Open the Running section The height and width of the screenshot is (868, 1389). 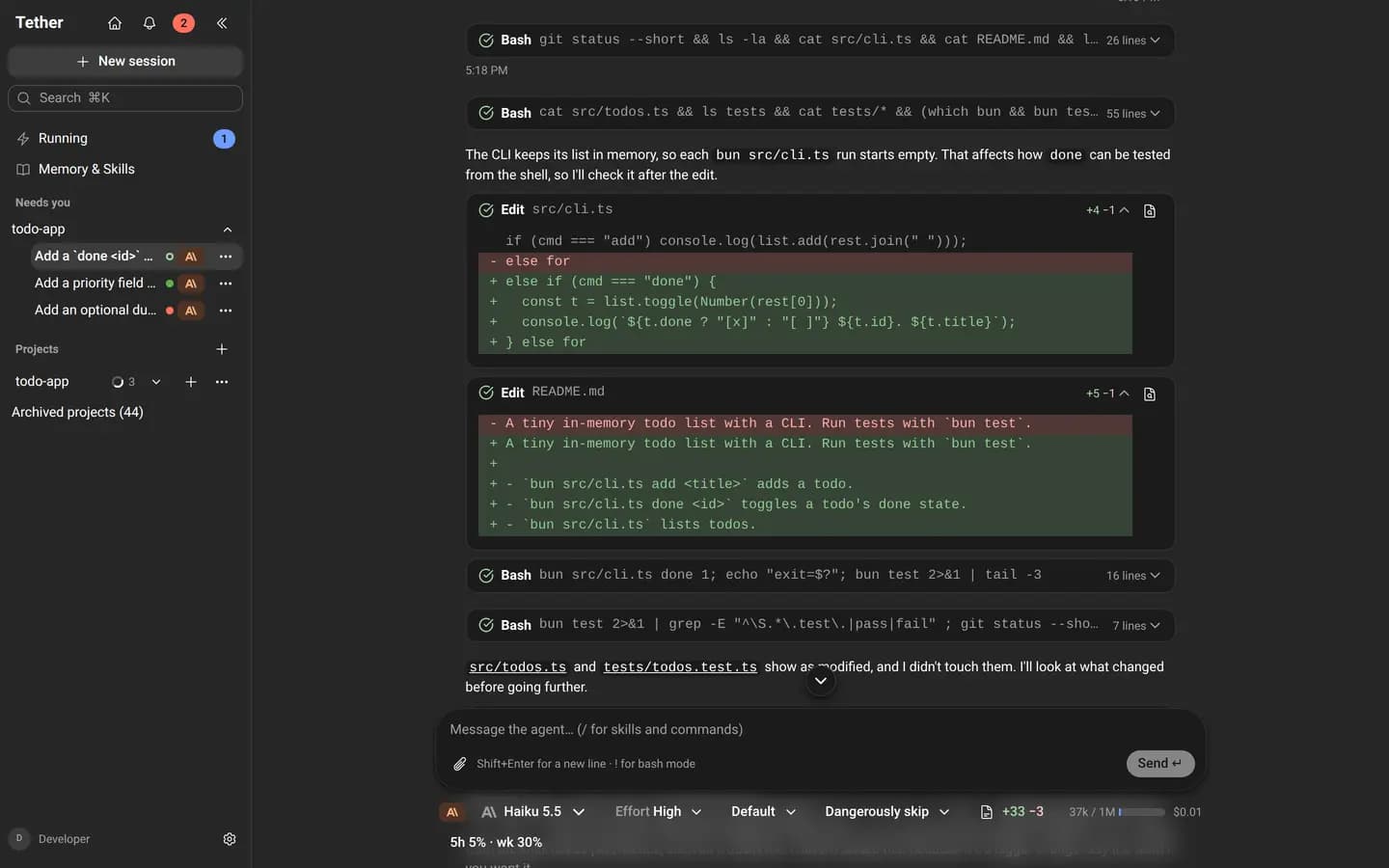point(125,139)
